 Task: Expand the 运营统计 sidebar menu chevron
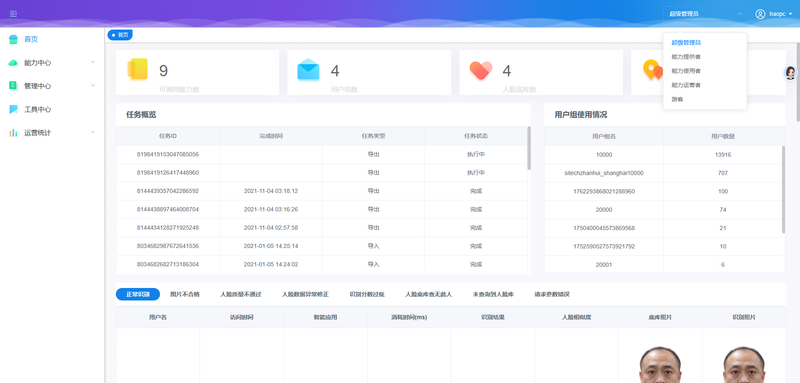click(93, 132)
